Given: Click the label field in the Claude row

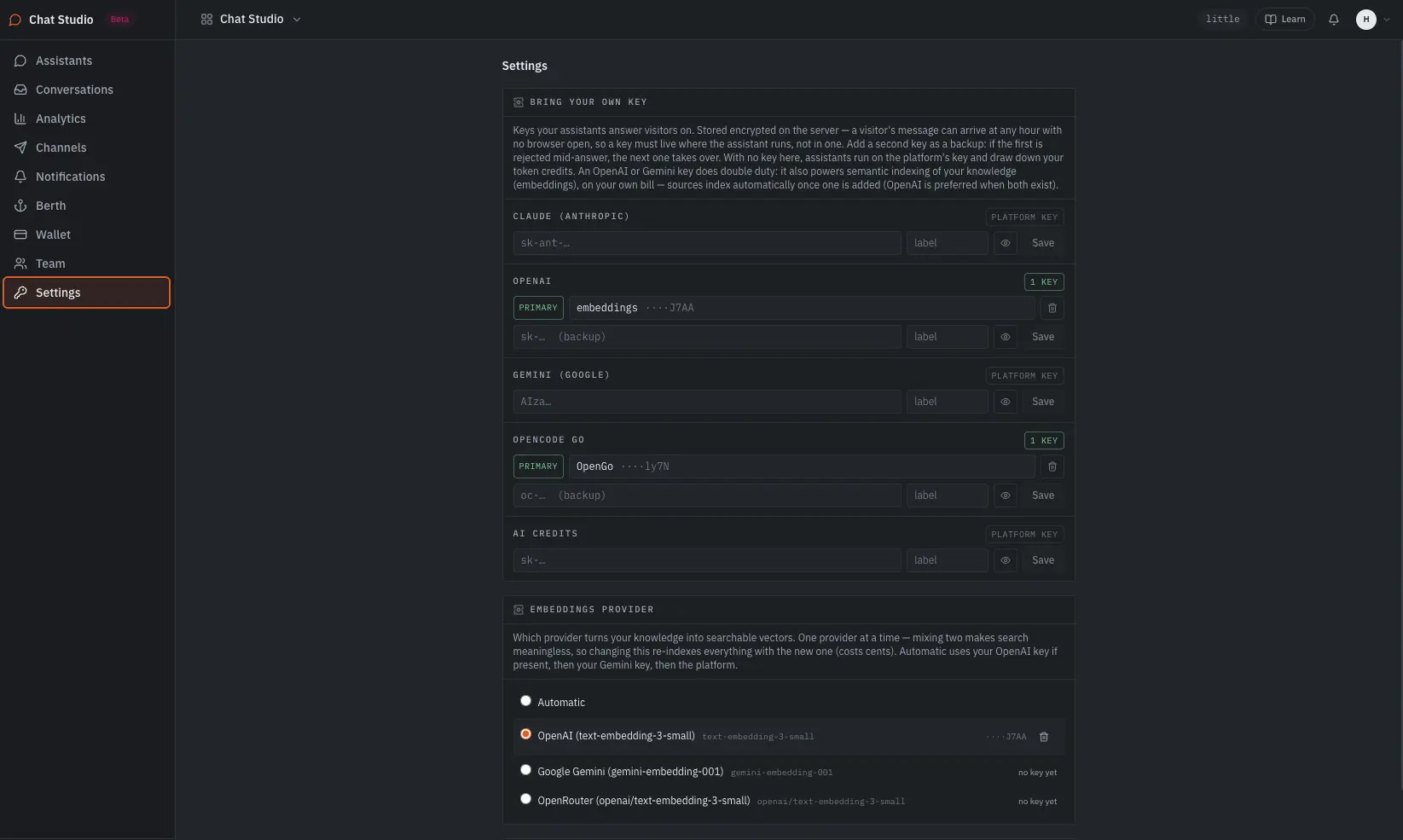Looking at the screenshot, I should tap(948, 243).
